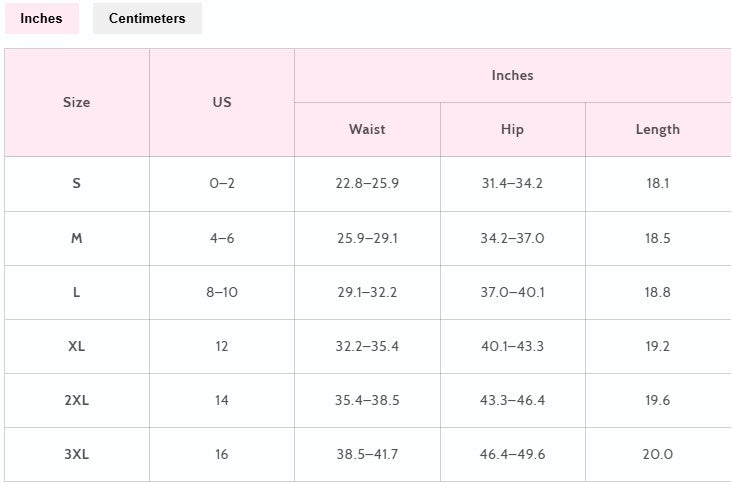This screenshot has height=483, width=733.
Task: Click the waist value 22.8–25.9
Action: [367, 183]
